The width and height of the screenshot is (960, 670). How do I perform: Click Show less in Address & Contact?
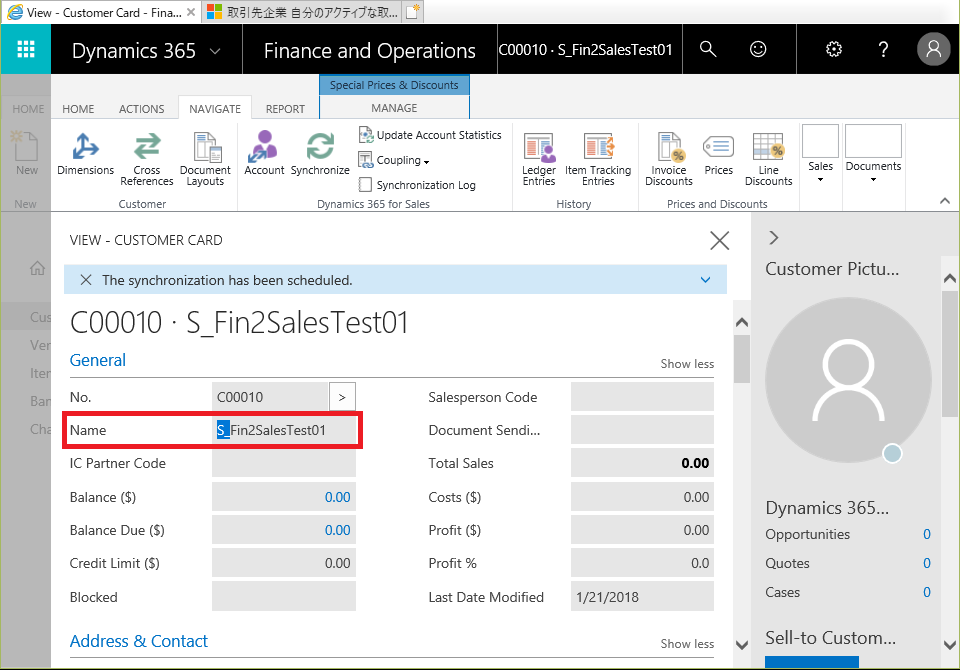click(687, 644)
